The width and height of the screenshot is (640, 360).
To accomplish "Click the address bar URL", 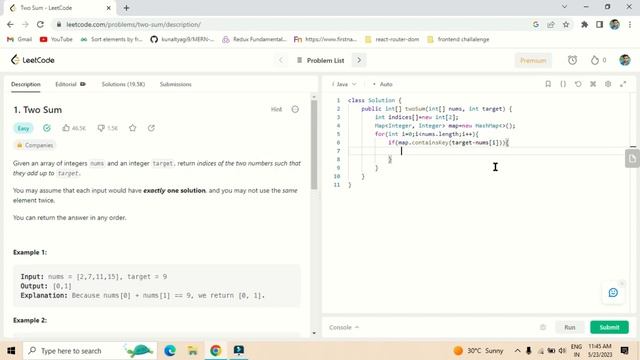I will (x=133, y=24).
